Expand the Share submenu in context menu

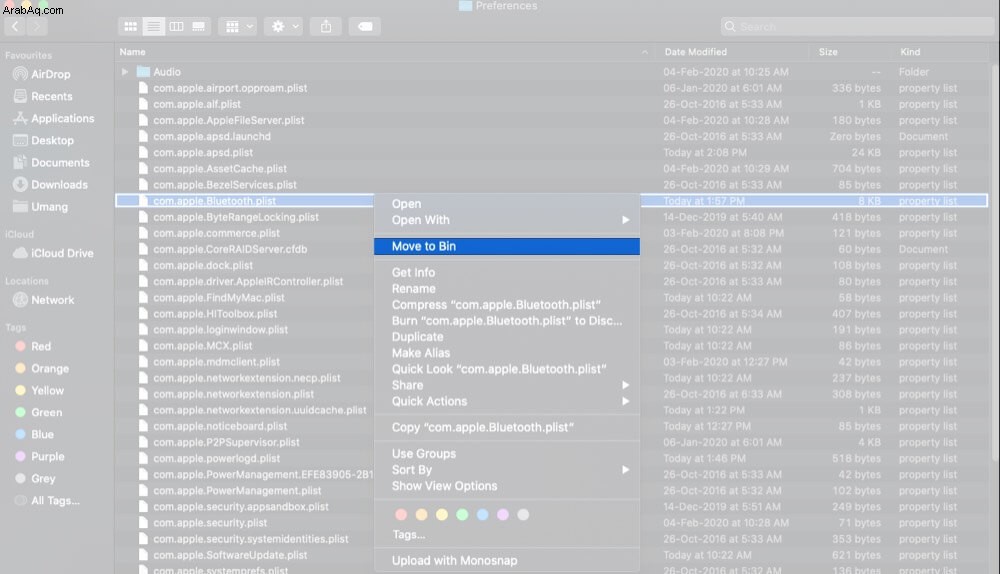[507, 385]
